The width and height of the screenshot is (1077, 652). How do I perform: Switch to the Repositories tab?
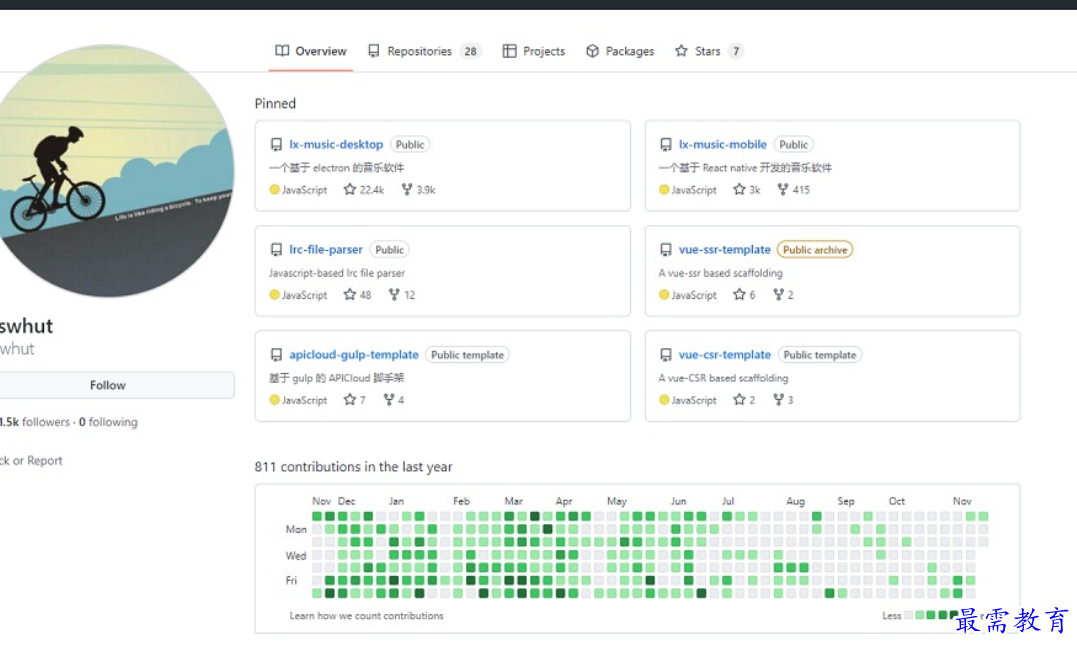pyautogui.click(x=424, y=51)
